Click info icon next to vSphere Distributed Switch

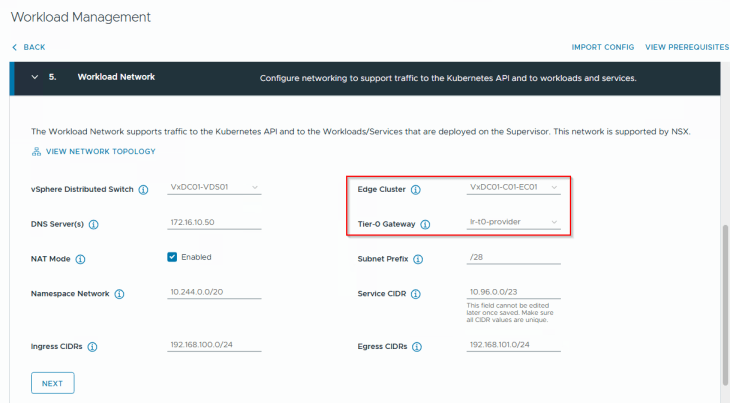tap(143, 189)
